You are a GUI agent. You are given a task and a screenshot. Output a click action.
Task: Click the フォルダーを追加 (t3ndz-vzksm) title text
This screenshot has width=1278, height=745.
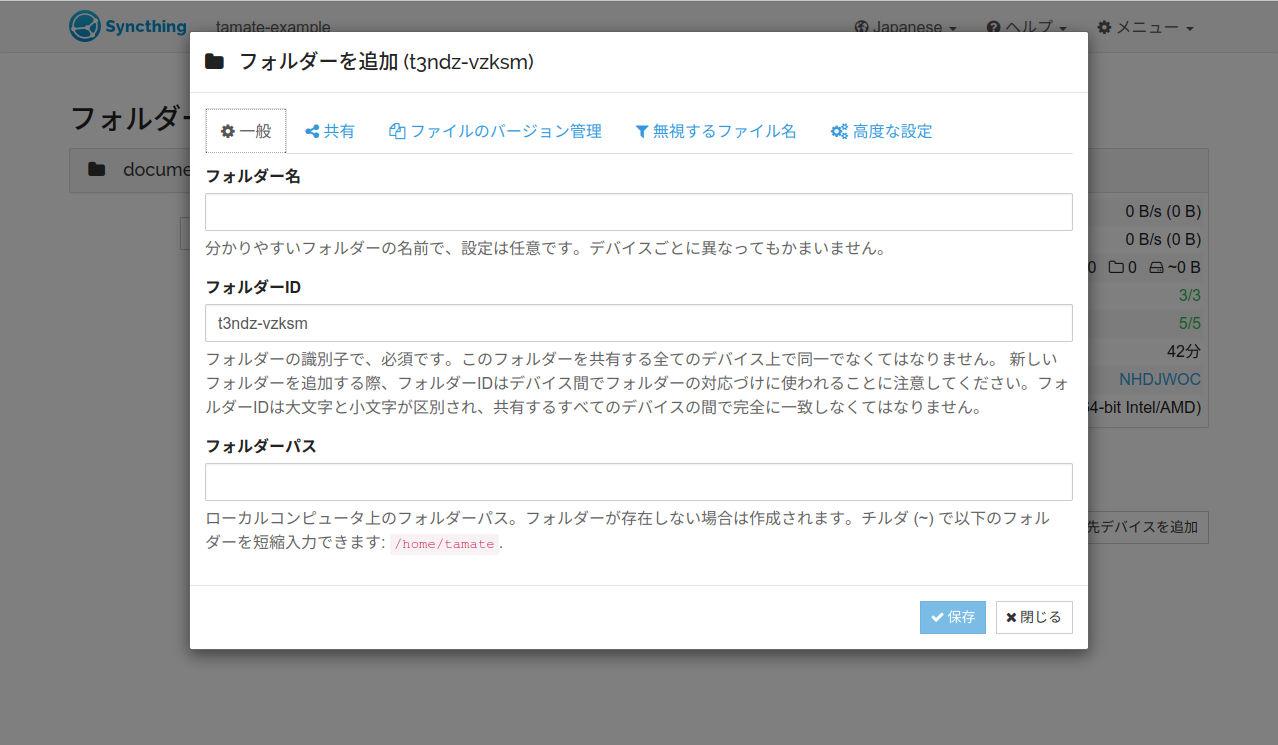point(386,62)
